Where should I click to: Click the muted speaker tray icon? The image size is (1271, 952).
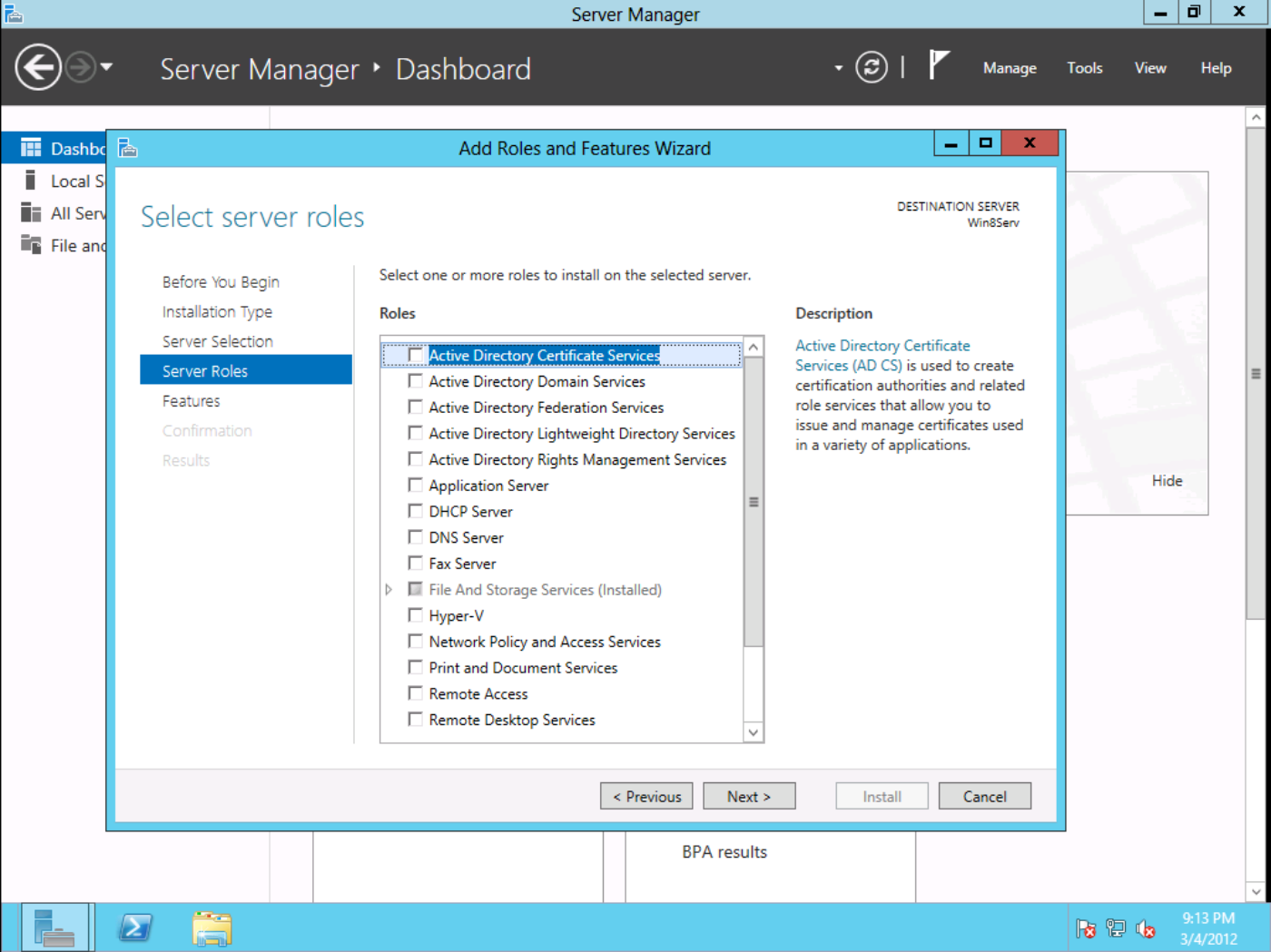point(1146,929)
